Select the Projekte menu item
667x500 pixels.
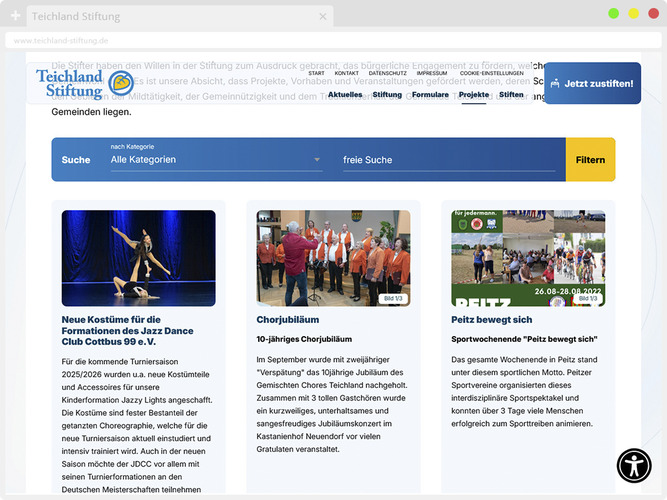click(x=474, y=94)
